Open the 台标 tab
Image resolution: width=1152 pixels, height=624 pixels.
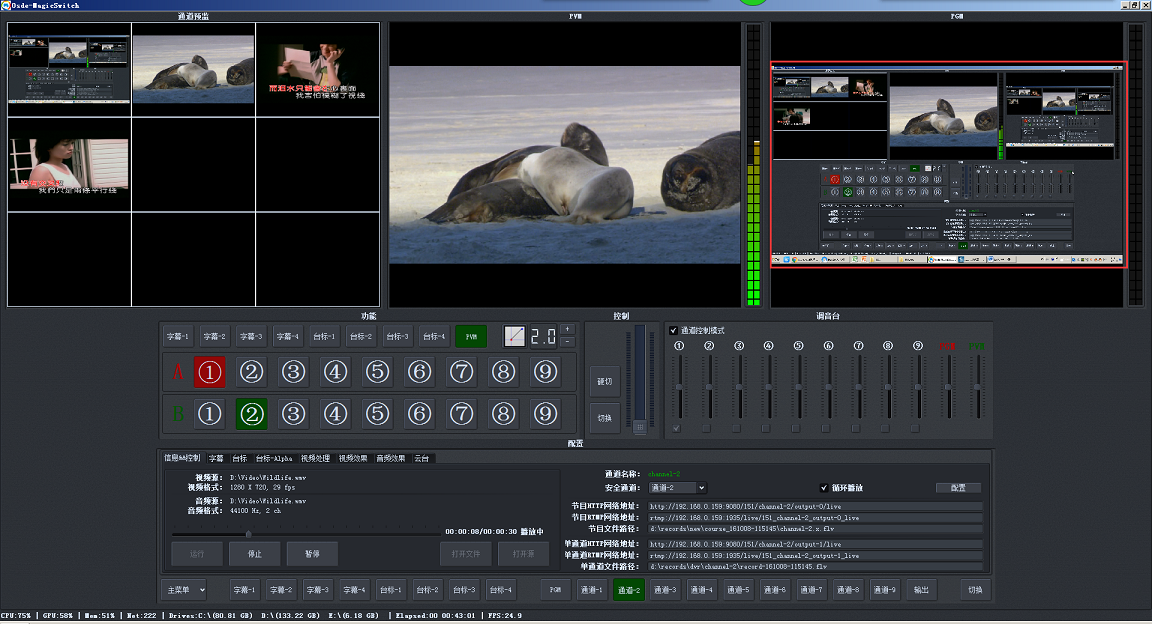(x=240, y=459)
